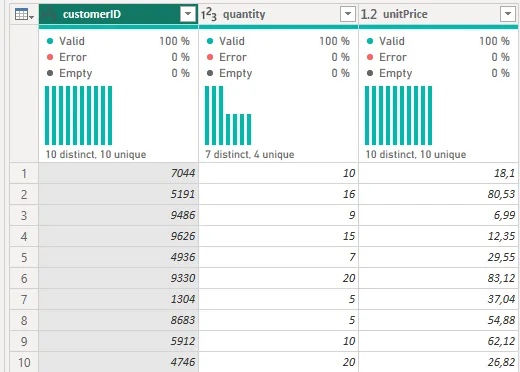Select row number 3

tap(24, 215)
